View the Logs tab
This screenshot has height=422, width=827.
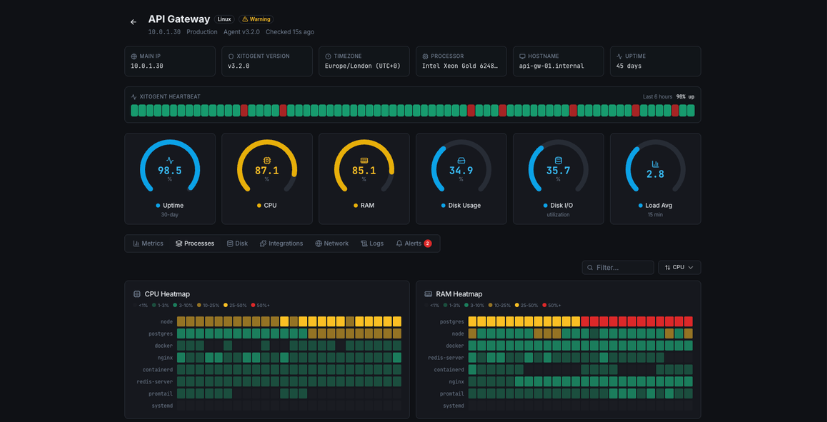(x=372, y=243)
